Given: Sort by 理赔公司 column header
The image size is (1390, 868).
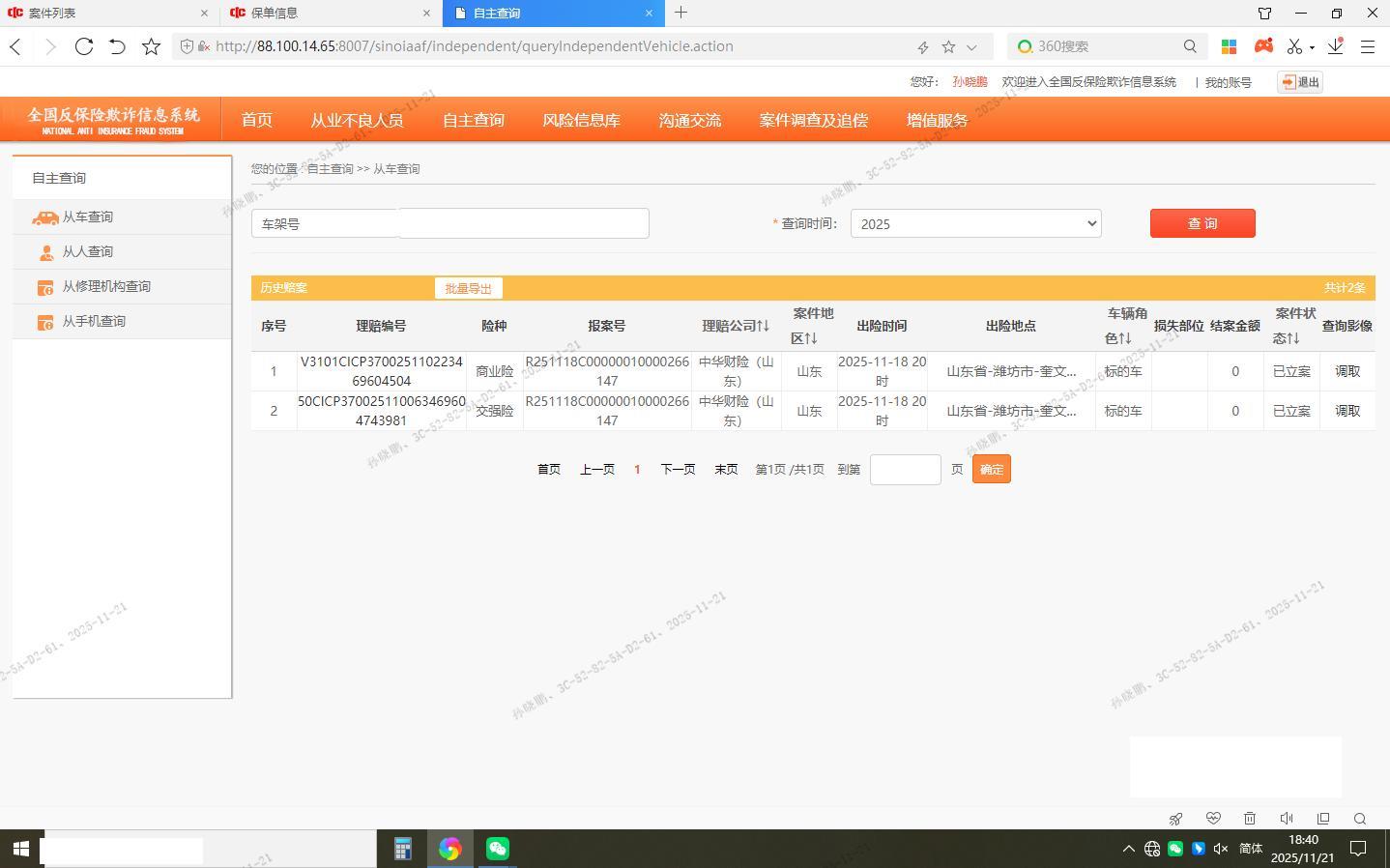Looking at the screenshot, I should (x=736, y=326).
